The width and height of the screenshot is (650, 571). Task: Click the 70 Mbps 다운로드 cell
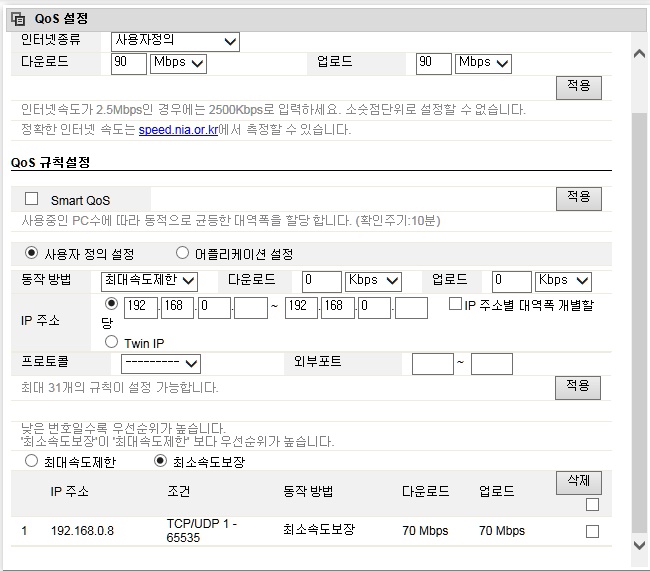[x=425, y=531]
